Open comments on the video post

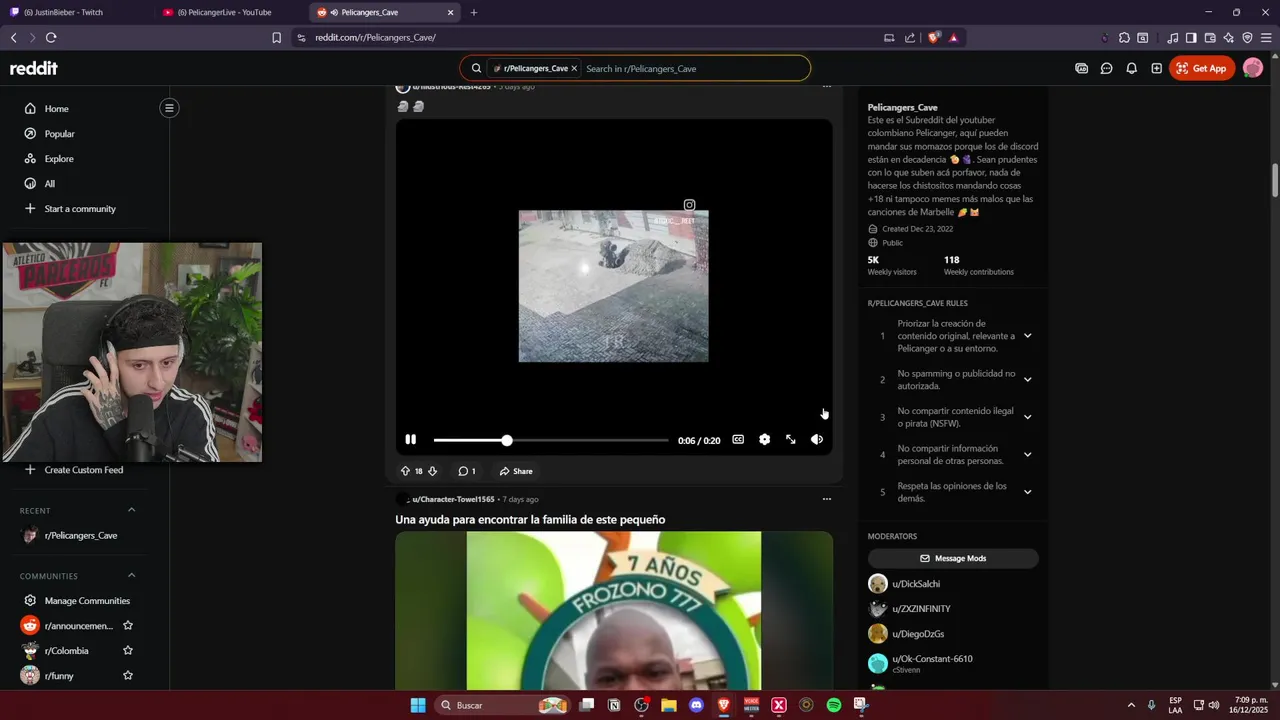(x=466, y=471)
